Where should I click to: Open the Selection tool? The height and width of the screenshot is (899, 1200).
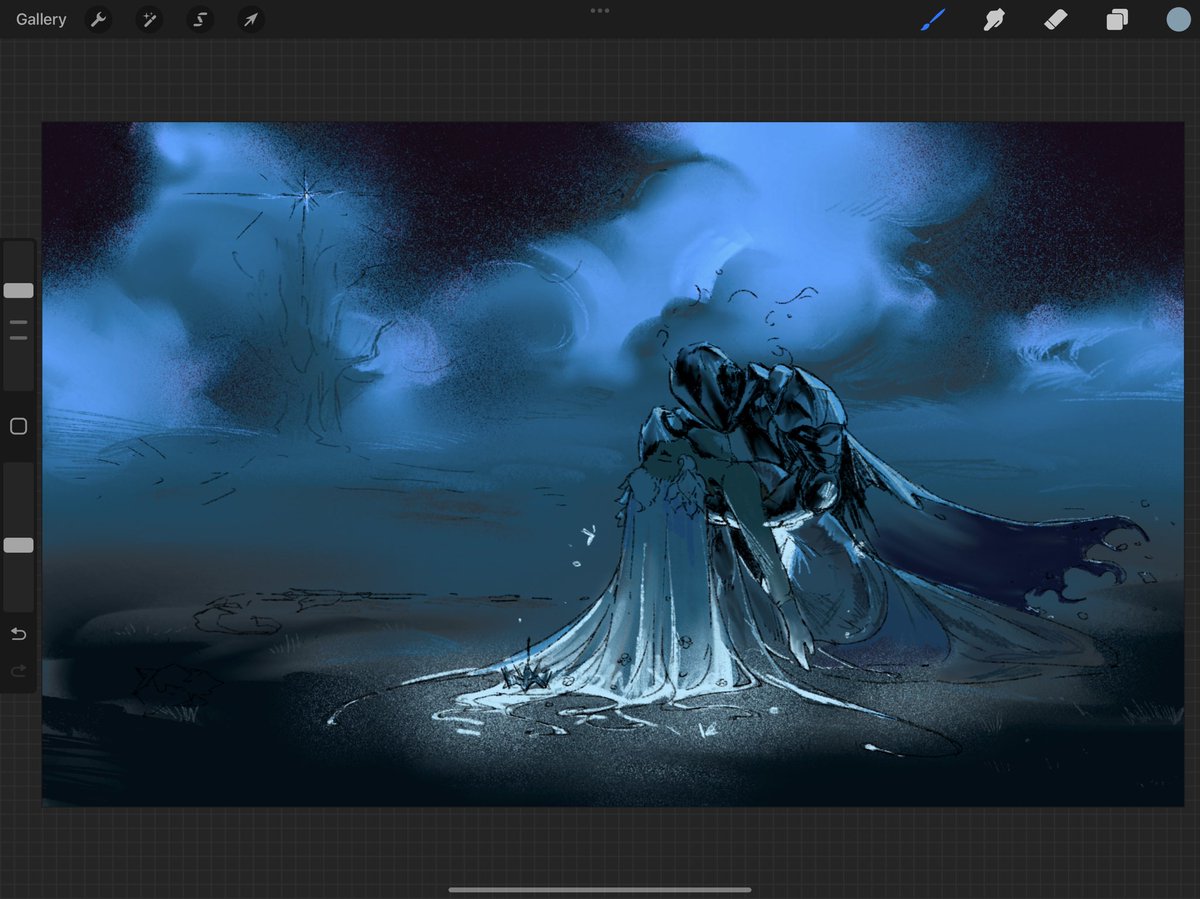200,19
